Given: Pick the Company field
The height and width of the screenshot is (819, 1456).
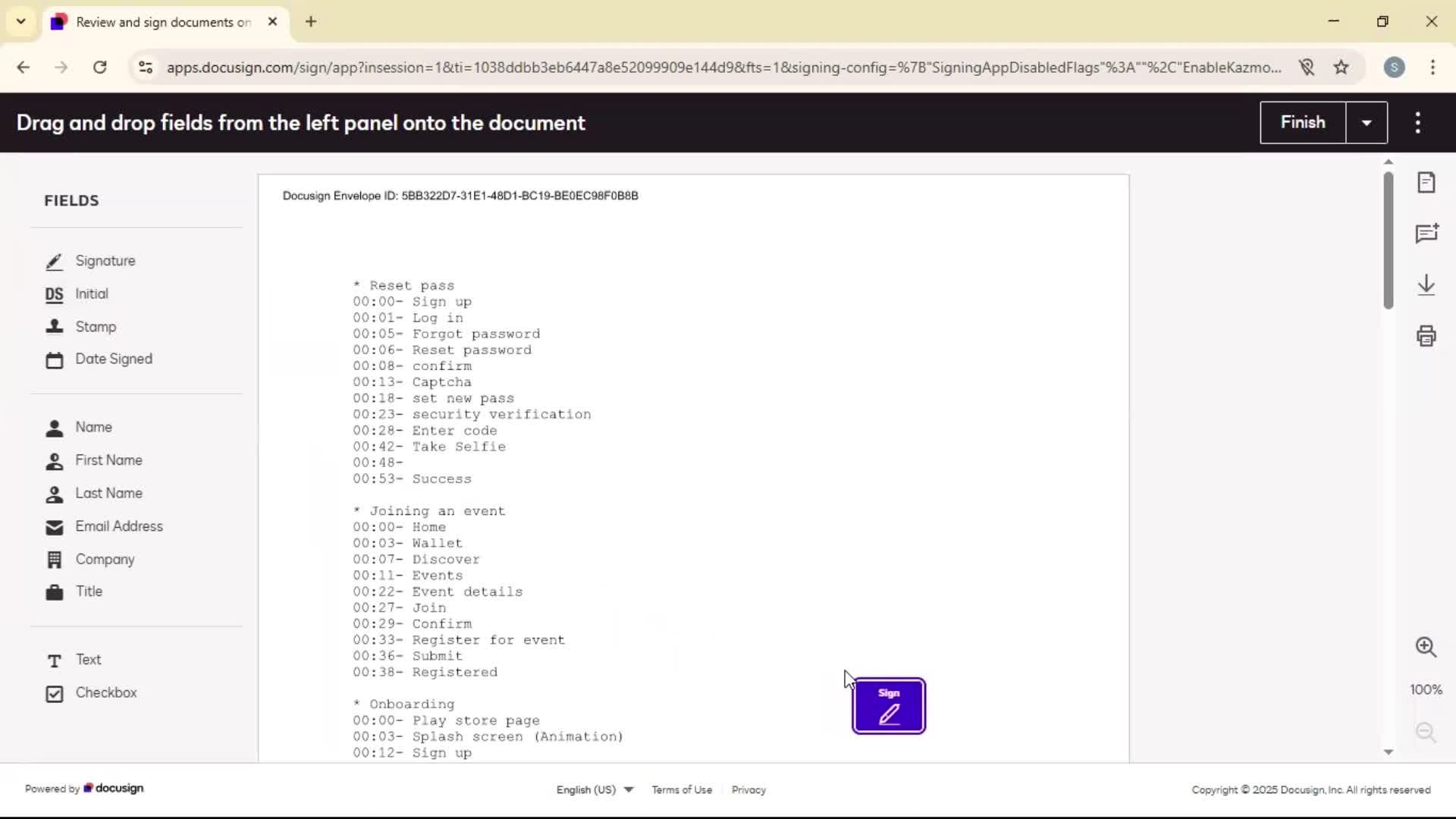Looking at the screenshot, I should click(89, 560).
